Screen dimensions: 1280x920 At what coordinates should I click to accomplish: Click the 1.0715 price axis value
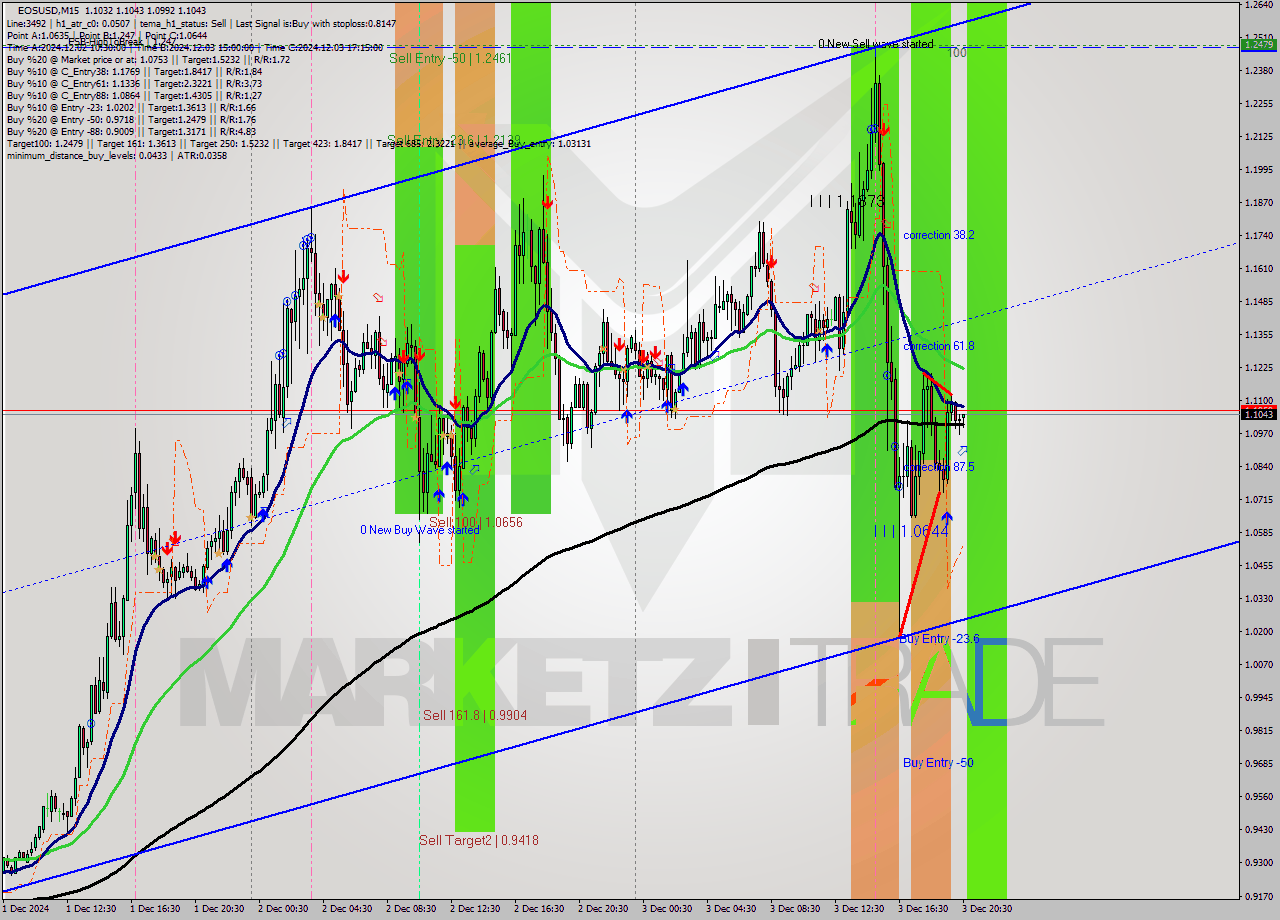pyautogui.click(x=1259, y=499)
